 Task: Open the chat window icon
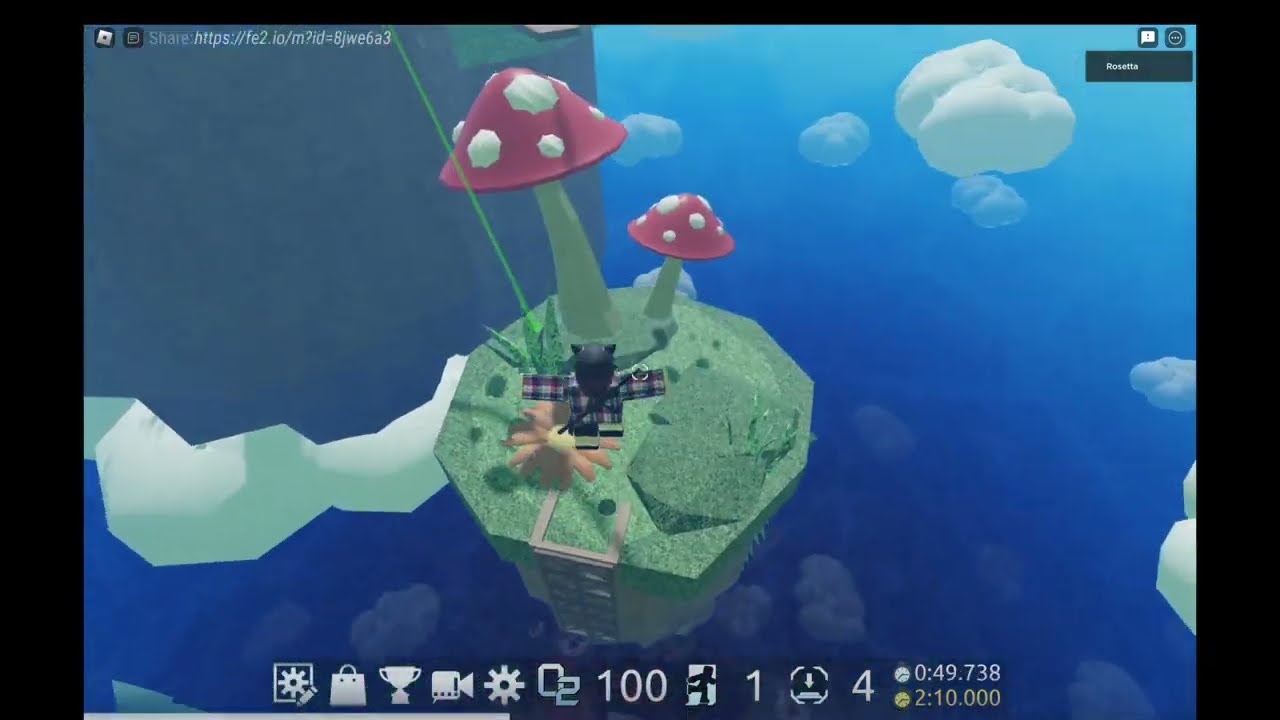click(x=133, y=38)
